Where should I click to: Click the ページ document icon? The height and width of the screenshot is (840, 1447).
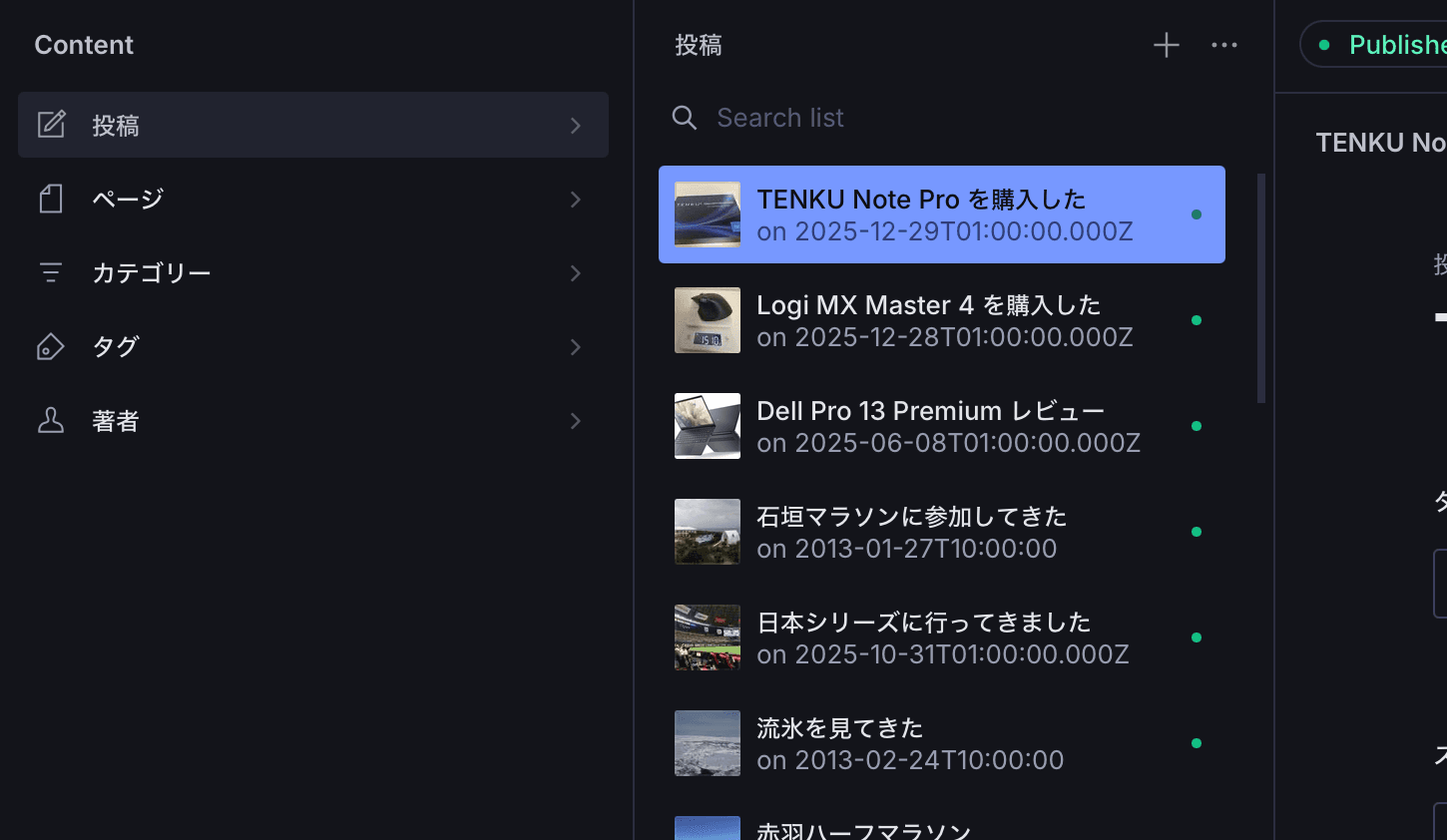pyautogui.click(x=51, y=199)
